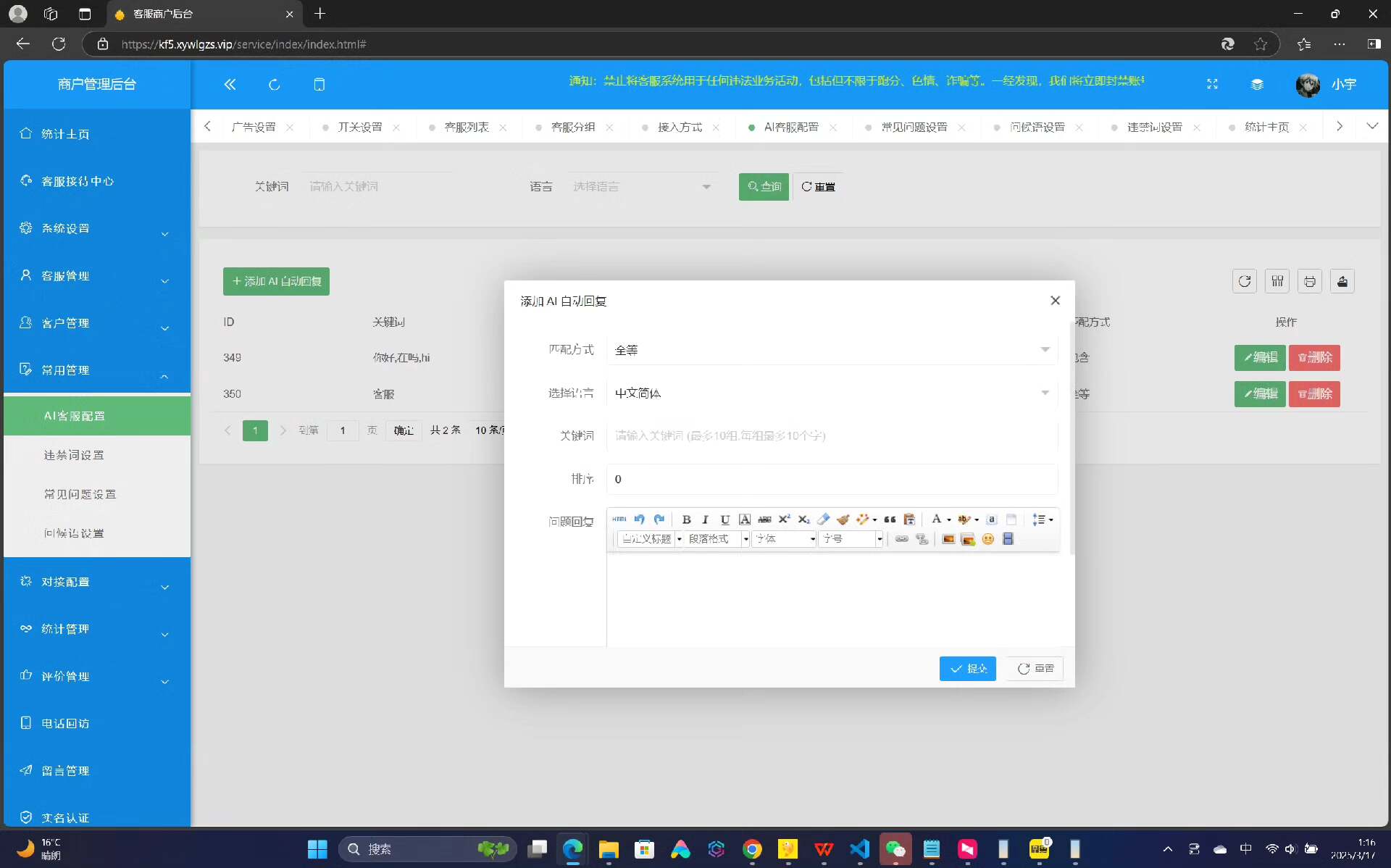Click the 关键词 input field in the dialog

(831, 436)
